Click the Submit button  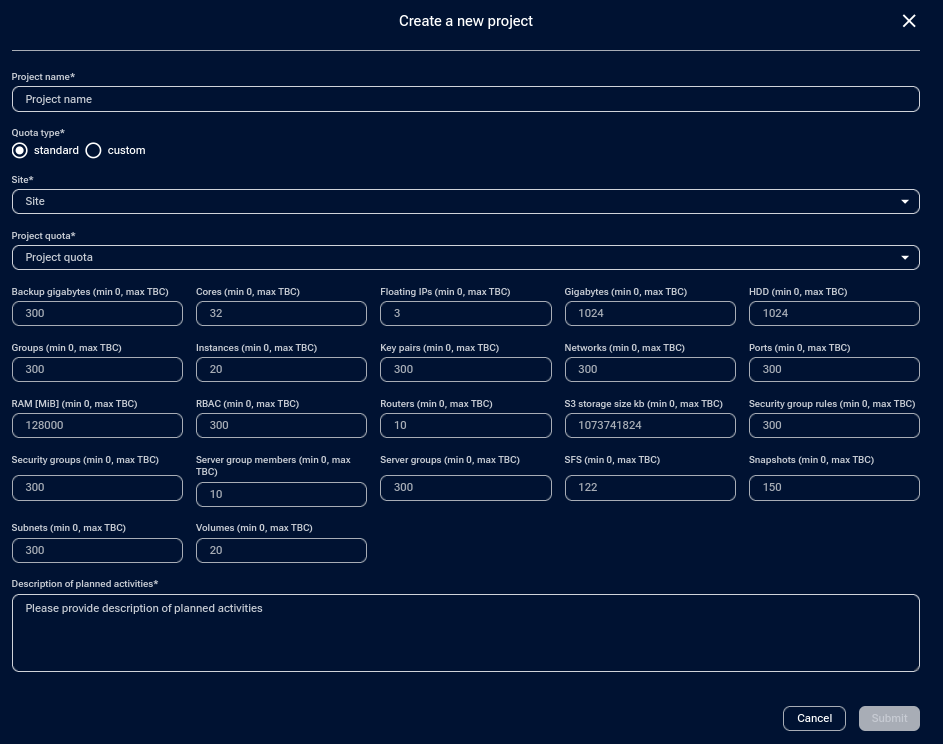click(889, 718)
